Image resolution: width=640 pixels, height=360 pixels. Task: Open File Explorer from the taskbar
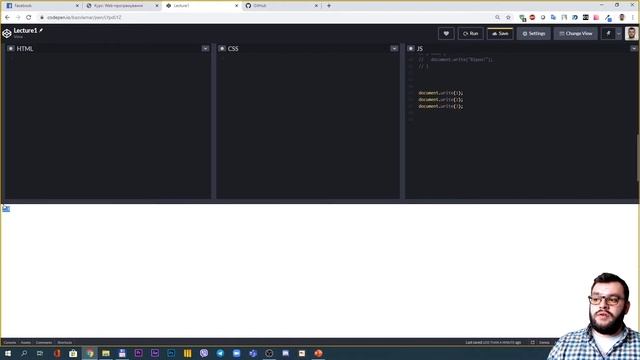tap(106, 353)
